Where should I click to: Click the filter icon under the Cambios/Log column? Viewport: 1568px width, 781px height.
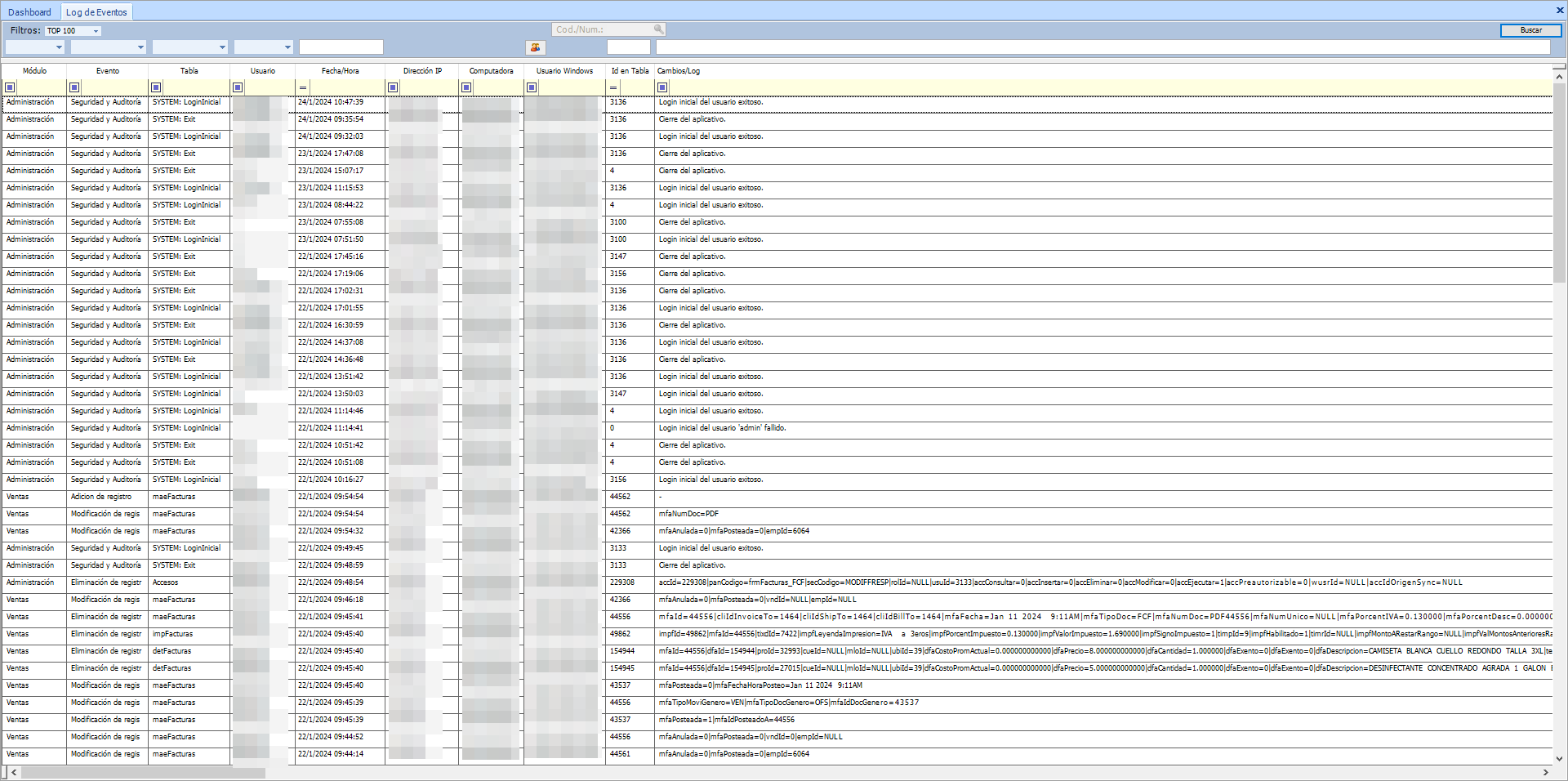pos(661,87)
